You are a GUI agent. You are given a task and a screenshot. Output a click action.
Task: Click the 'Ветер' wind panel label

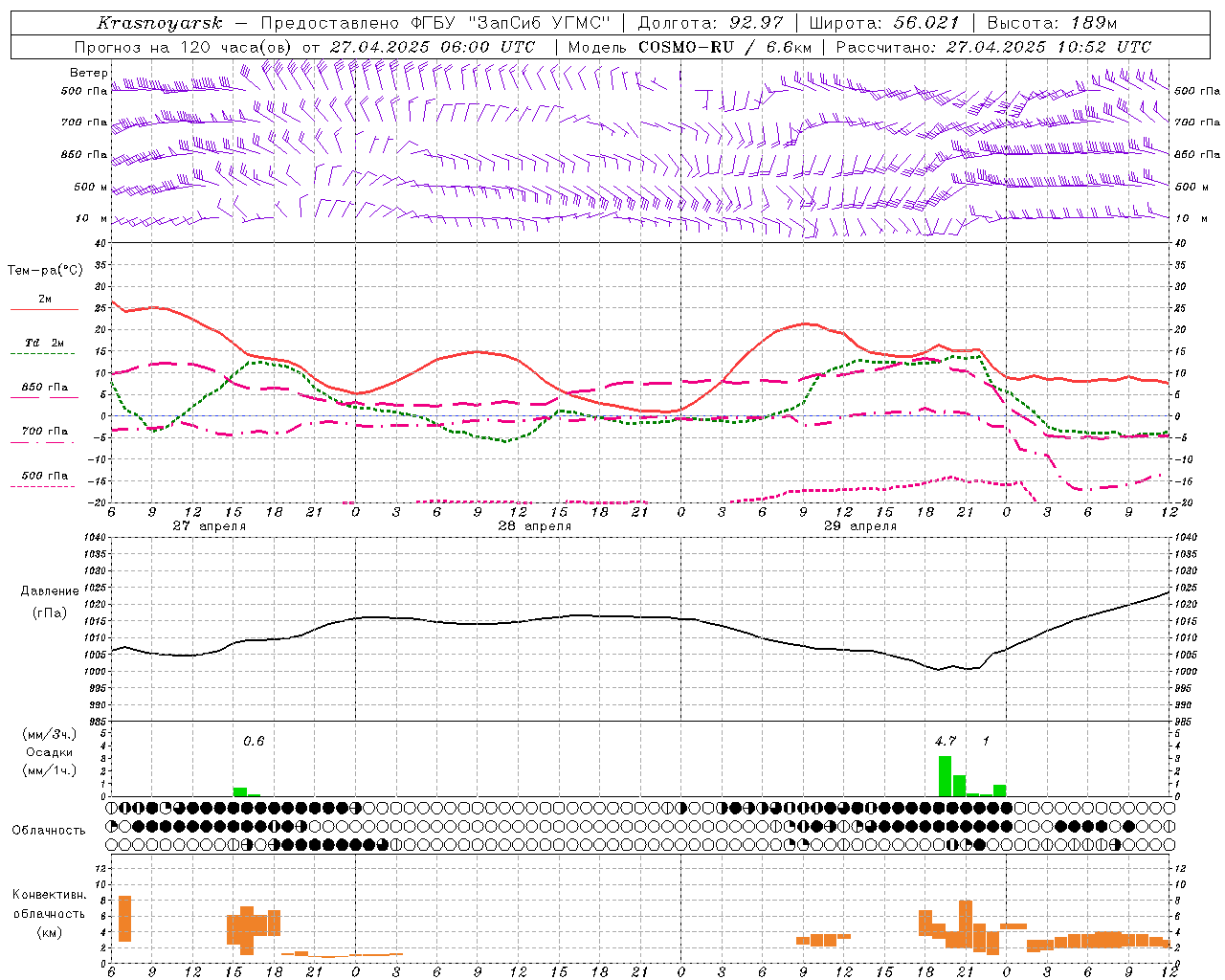(x=88, y=73)
